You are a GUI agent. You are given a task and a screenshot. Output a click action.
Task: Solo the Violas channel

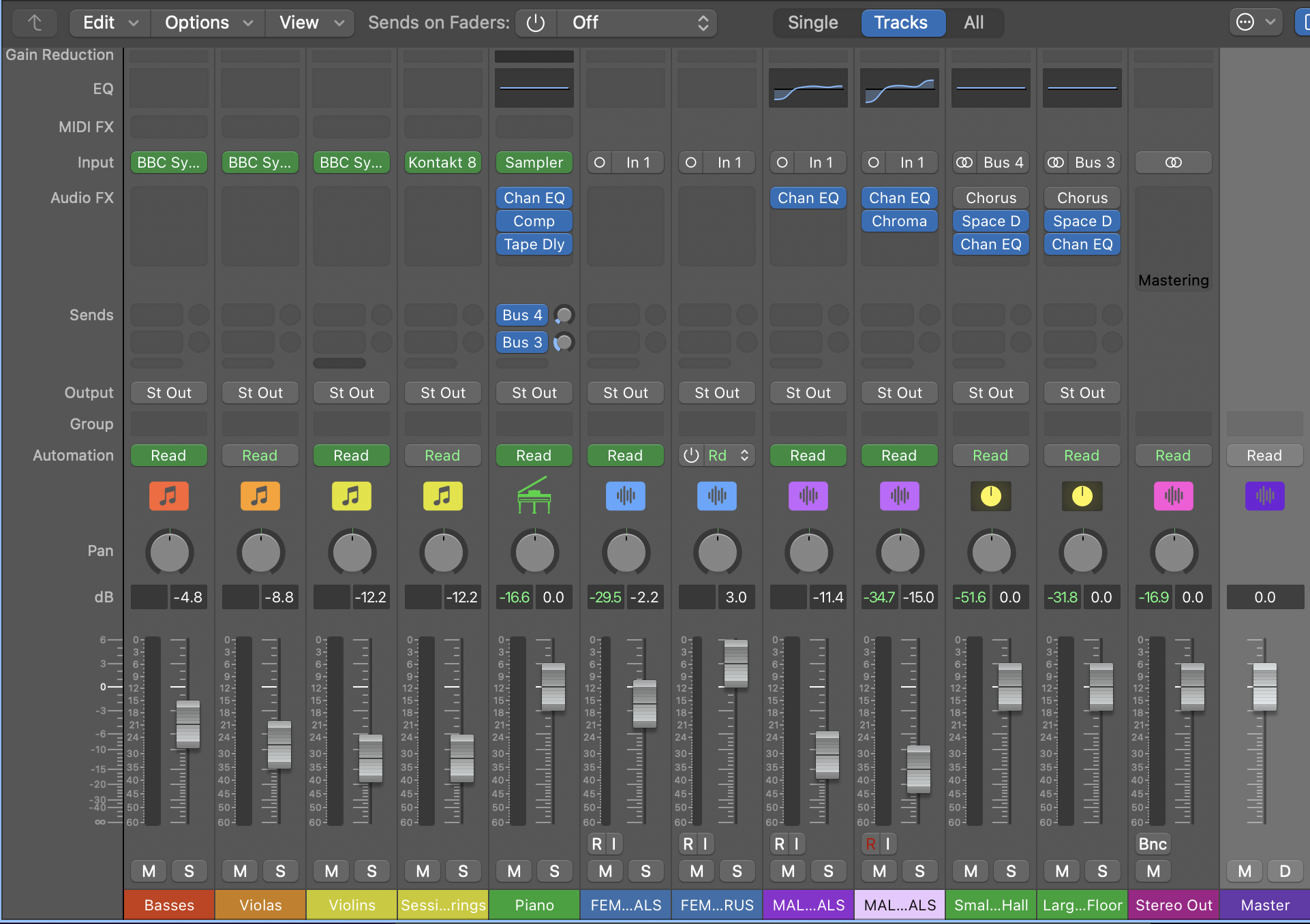(280, 871)
